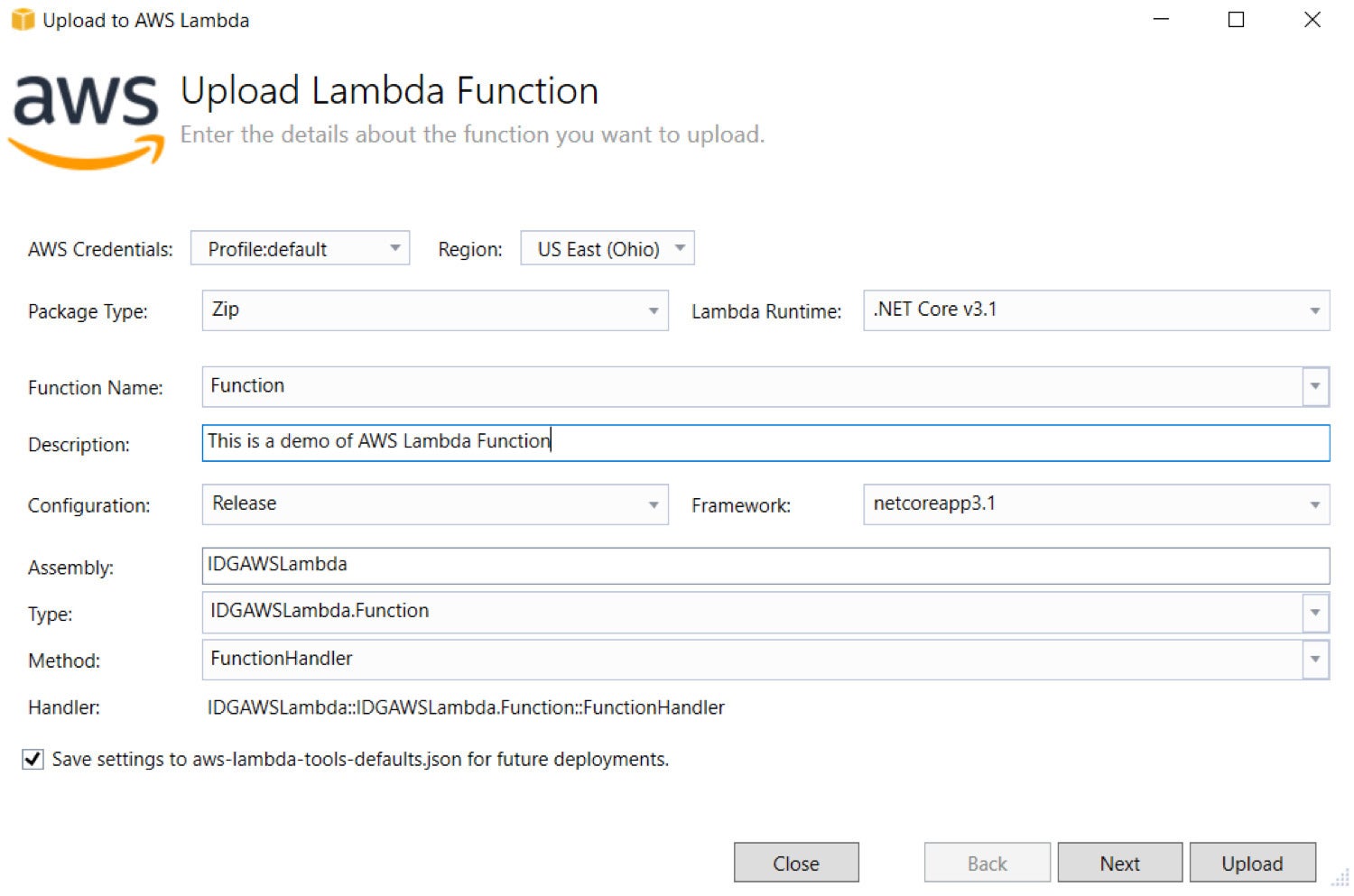This screenshot has height=896, width=1354.
Task: Click the Close button
Action: [796, 864]
